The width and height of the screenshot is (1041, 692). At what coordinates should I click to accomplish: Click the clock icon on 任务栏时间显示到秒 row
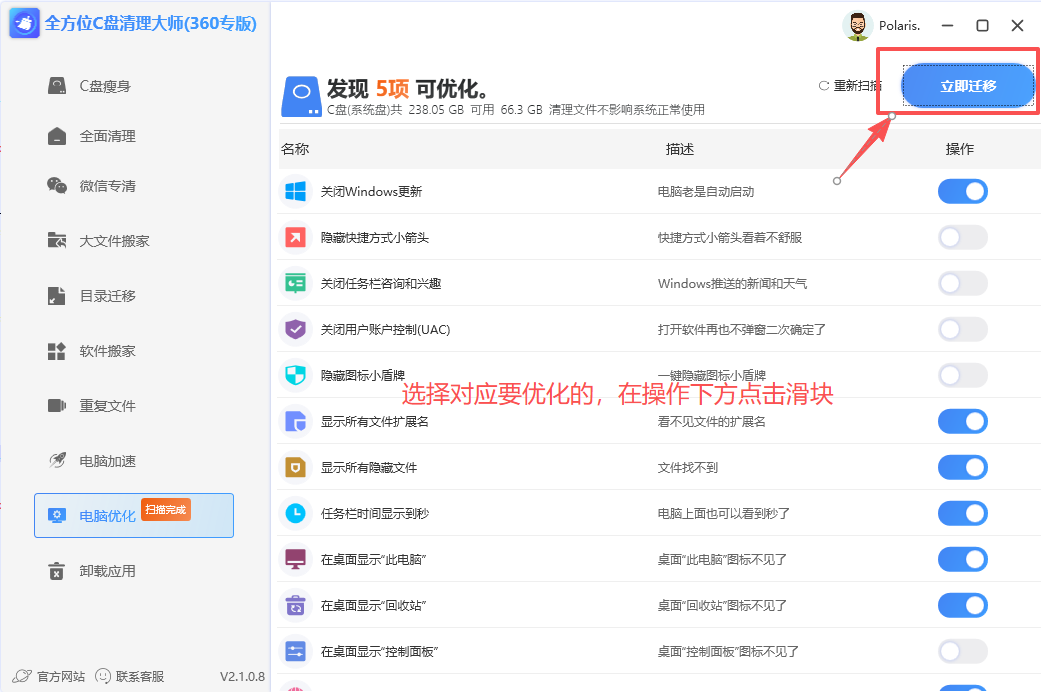(x=294, y=513)
